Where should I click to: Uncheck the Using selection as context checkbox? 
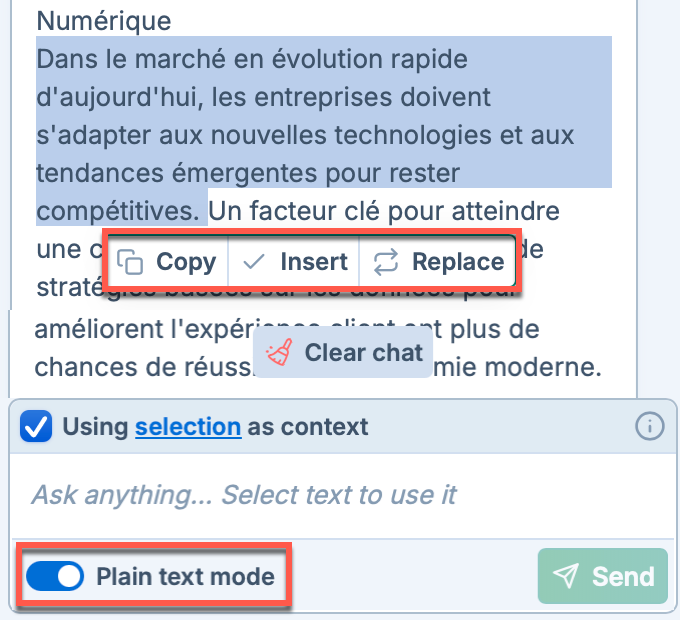click(x=38, y=427)
